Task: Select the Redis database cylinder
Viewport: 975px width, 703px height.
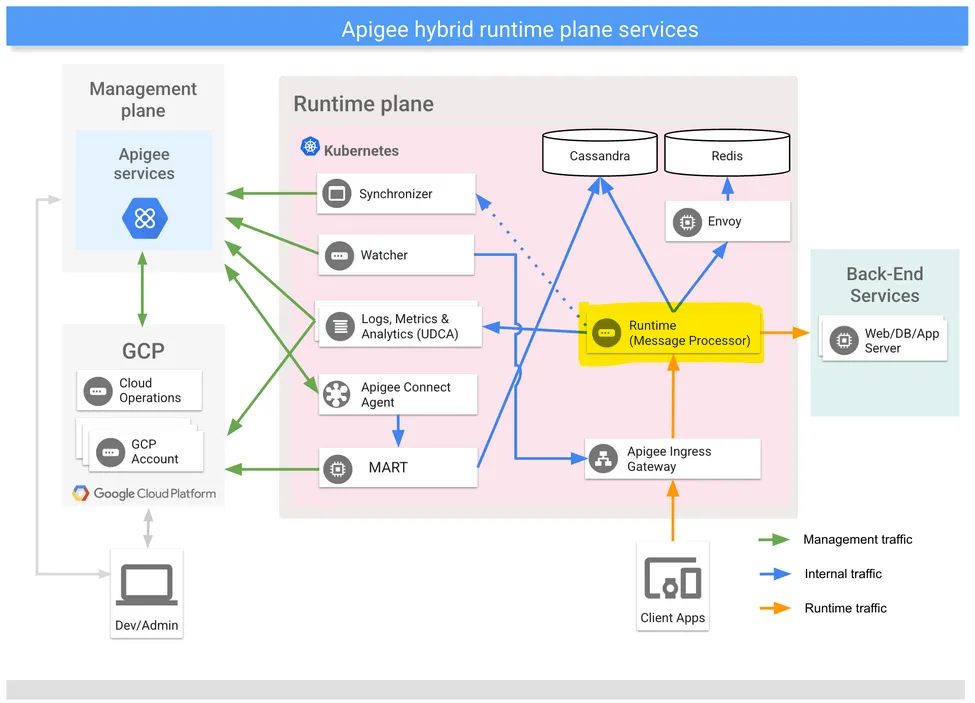Action: (727, 152)
